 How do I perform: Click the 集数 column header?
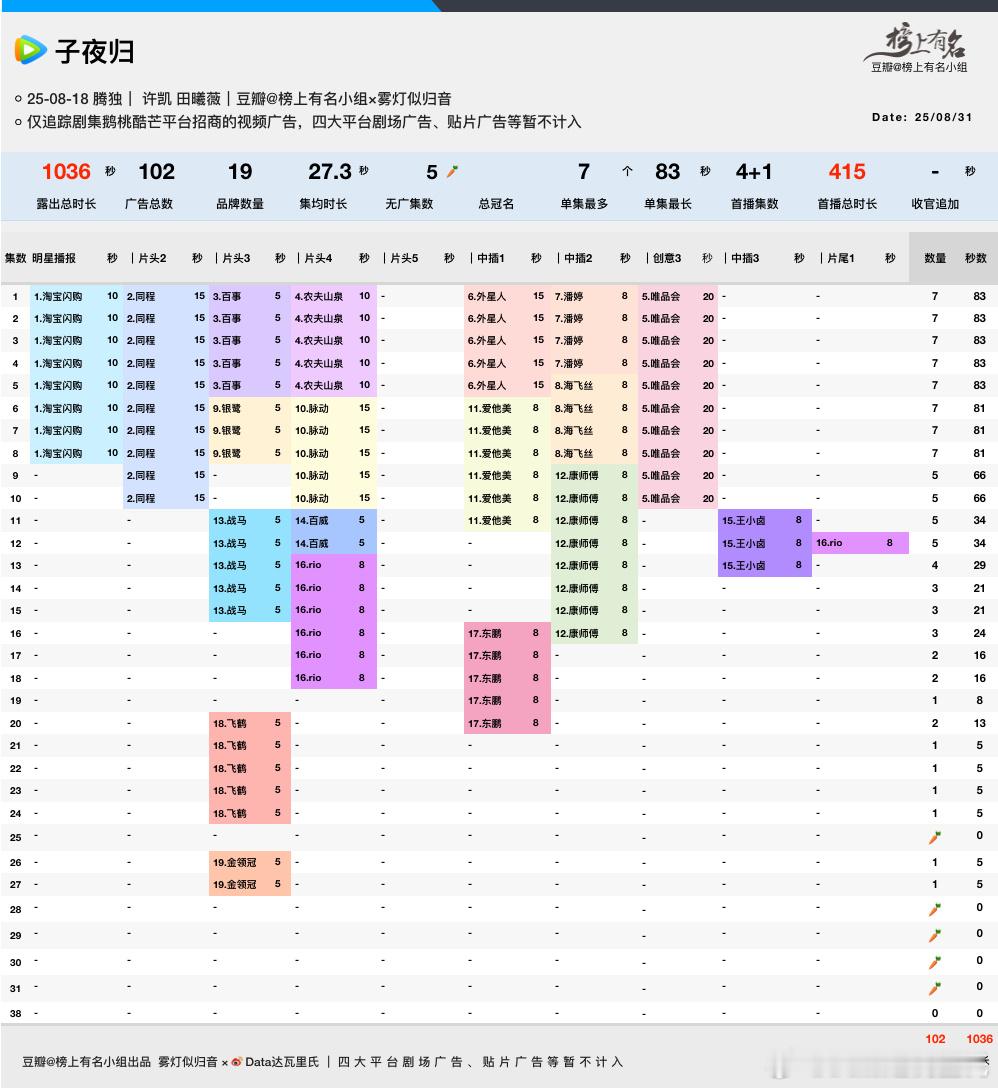pyautogui.click(x=15, y=258)
